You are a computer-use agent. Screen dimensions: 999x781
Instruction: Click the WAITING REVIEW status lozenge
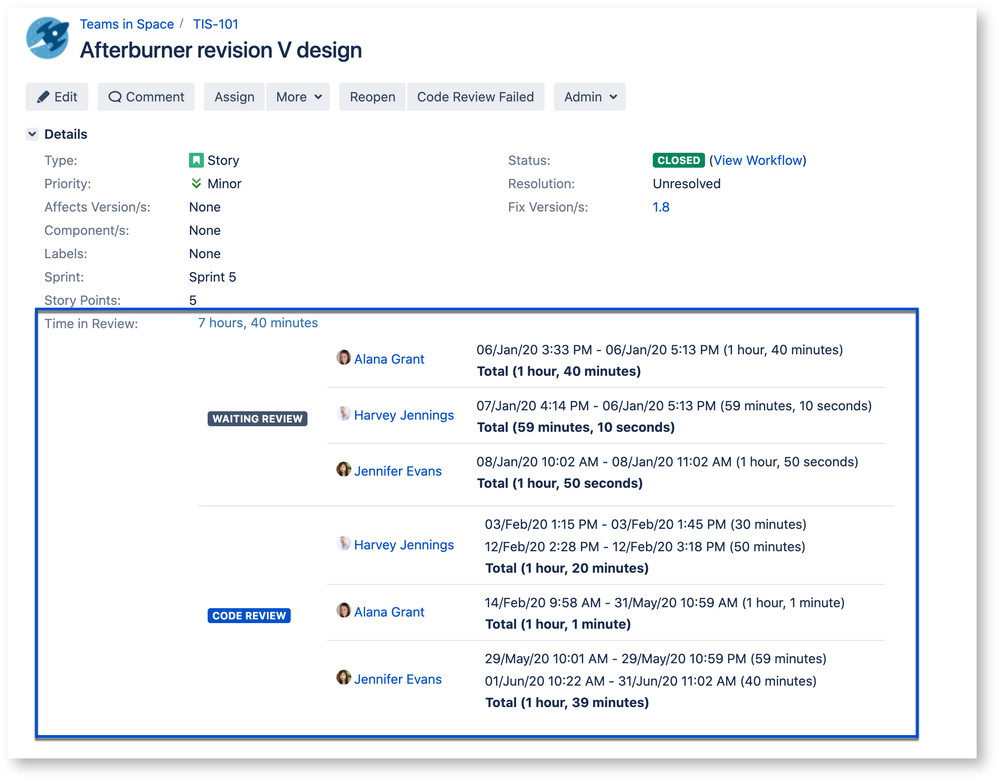[x=257, y=419]
